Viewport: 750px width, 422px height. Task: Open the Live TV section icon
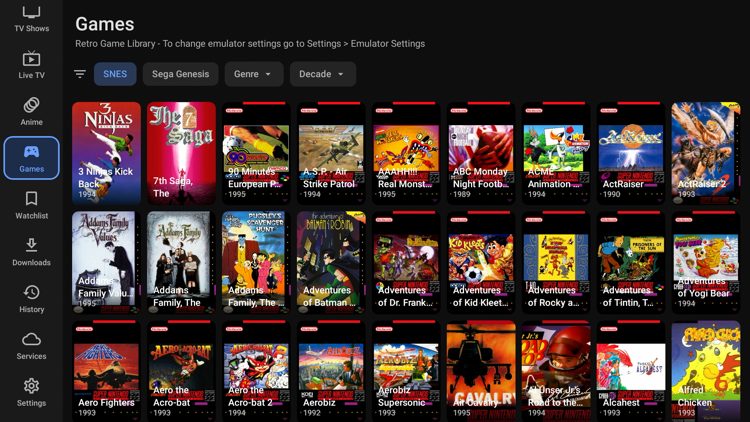31,58
